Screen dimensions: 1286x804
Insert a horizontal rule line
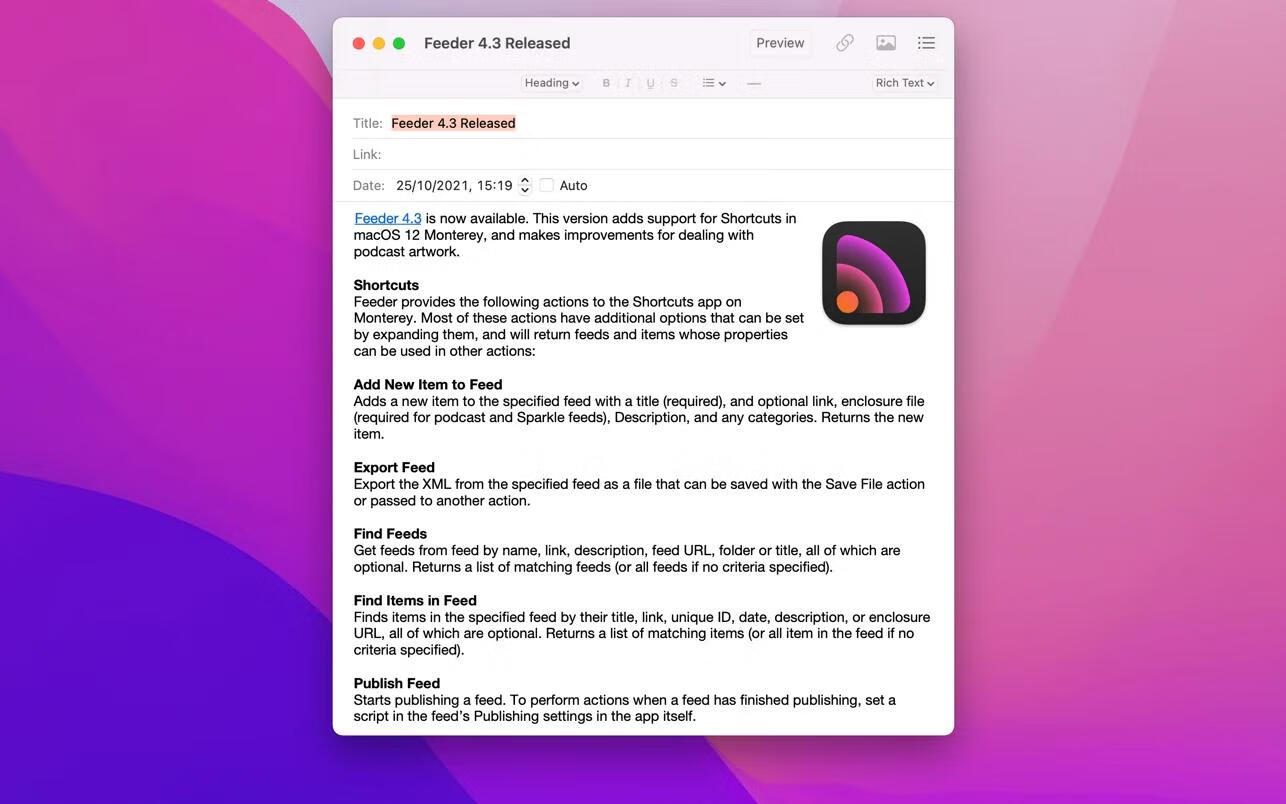(x=754, y=83)
